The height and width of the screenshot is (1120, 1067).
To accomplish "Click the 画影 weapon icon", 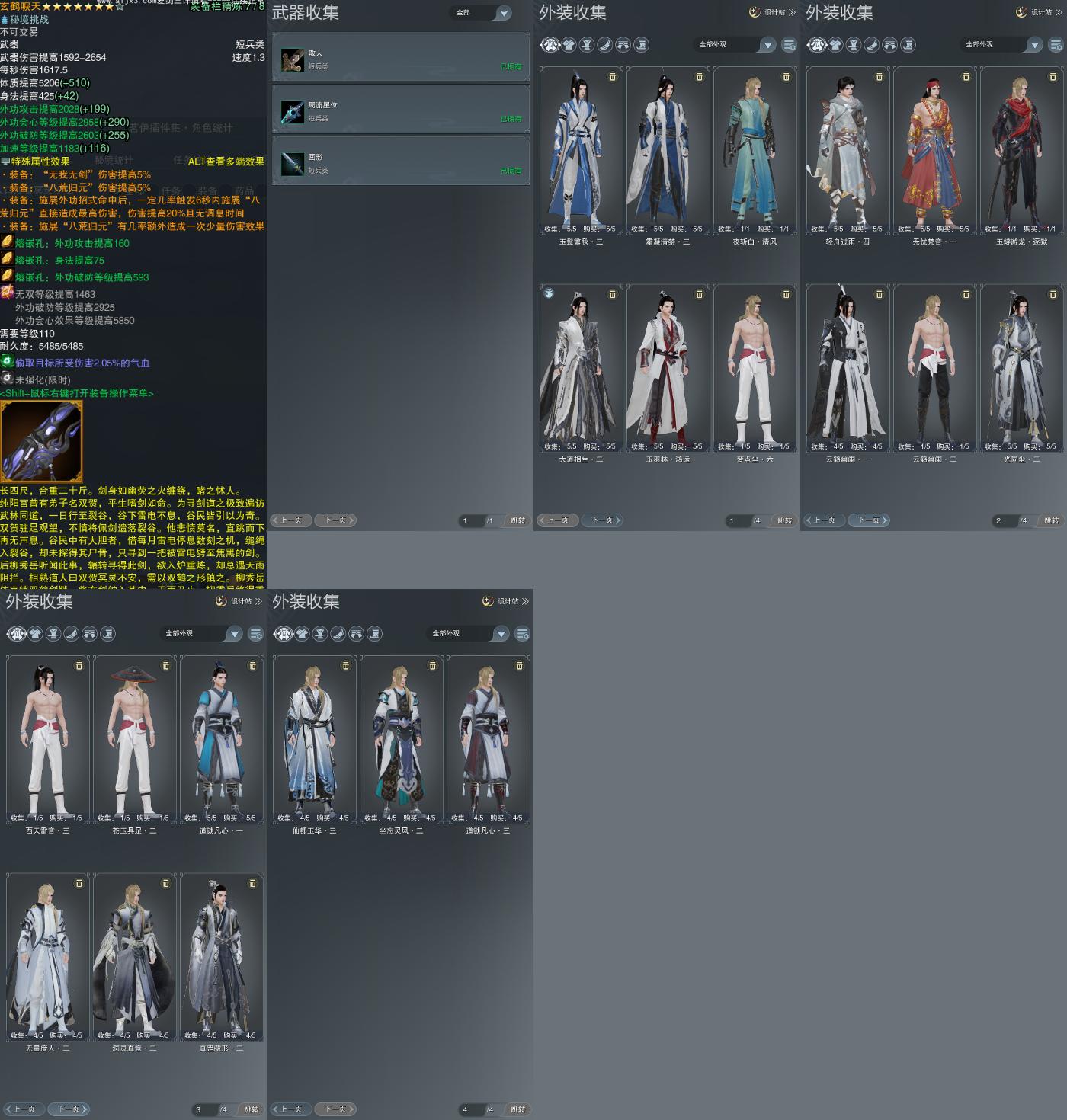I will [x=293, y=163].
